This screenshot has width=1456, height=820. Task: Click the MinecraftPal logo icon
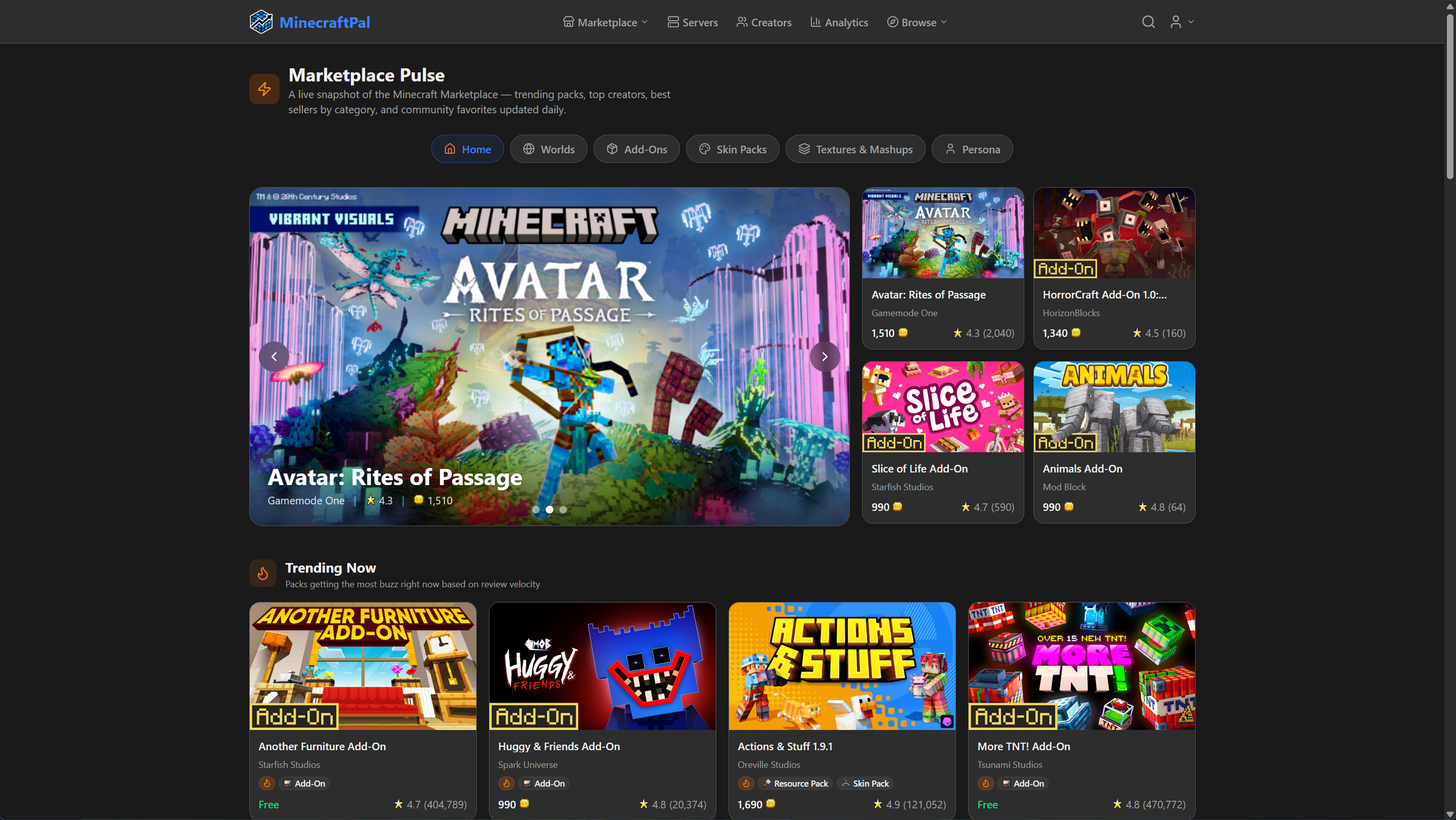262,21
